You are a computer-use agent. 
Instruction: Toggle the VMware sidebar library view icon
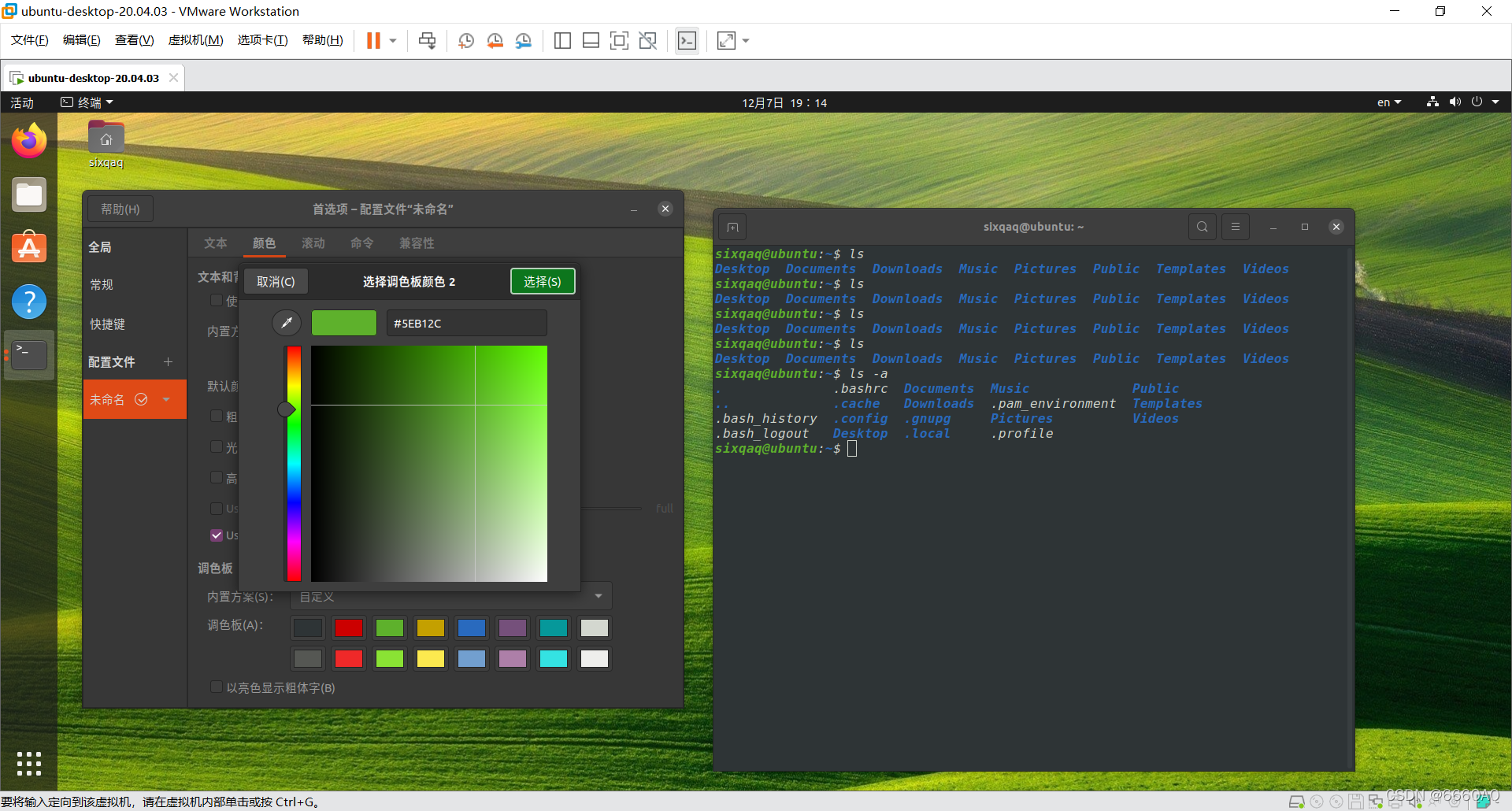[x=562, y=41]
